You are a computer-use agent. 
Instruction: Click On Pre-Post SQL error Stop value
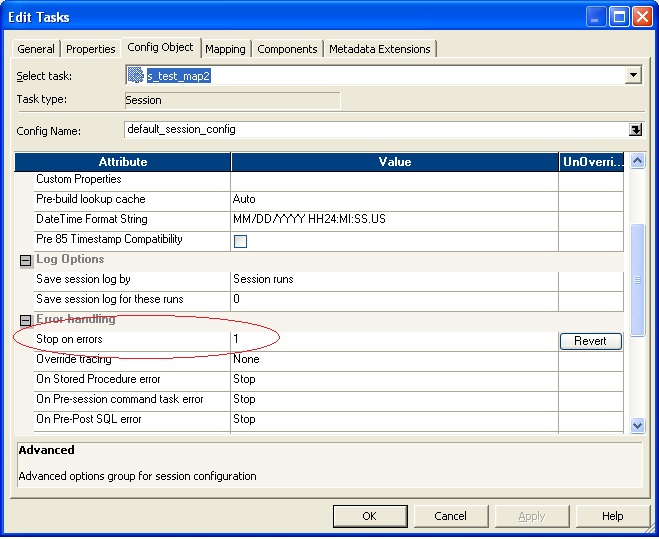[x=395, y=419]
